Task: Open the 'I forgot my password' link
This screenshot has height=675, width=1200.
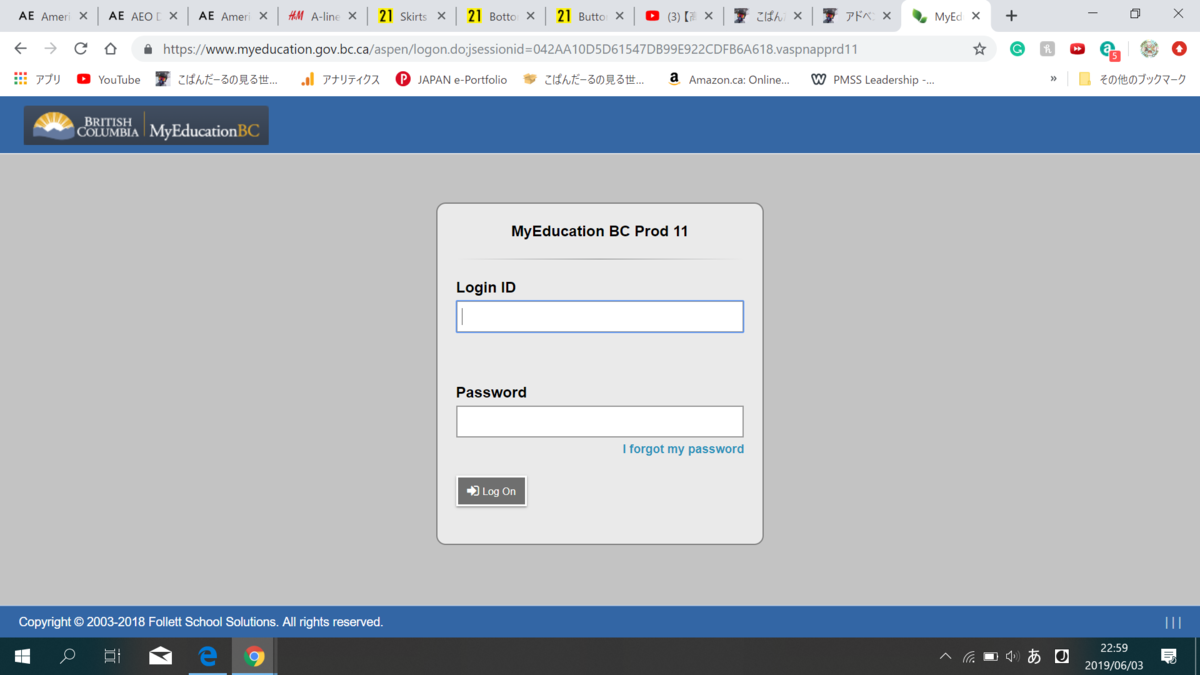Action: point(683,449)
